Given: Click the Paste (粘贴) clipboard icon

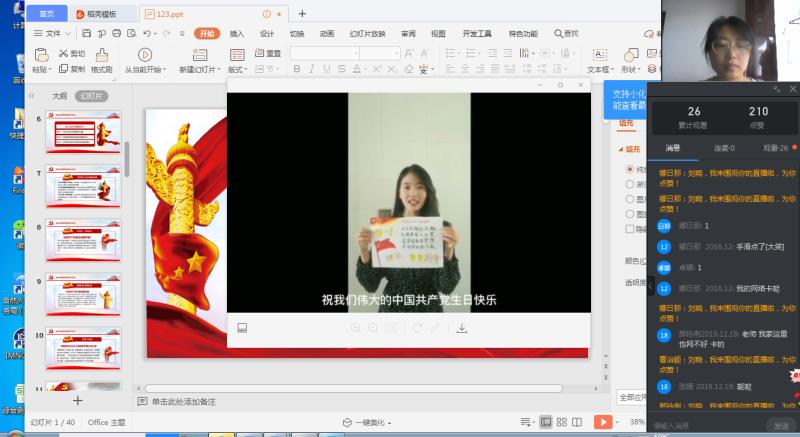Looking at the screenshot, I should (x=40, y=55).
